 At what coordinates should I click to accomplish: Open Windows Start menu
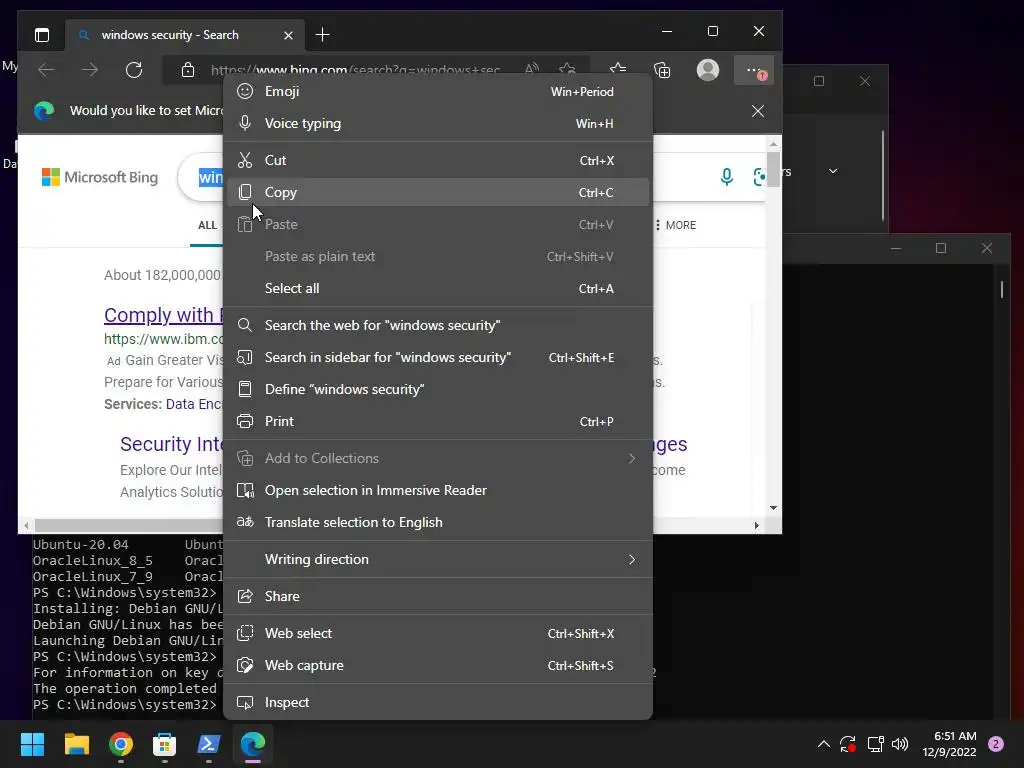pyautogui.click(x=32, y=744)
